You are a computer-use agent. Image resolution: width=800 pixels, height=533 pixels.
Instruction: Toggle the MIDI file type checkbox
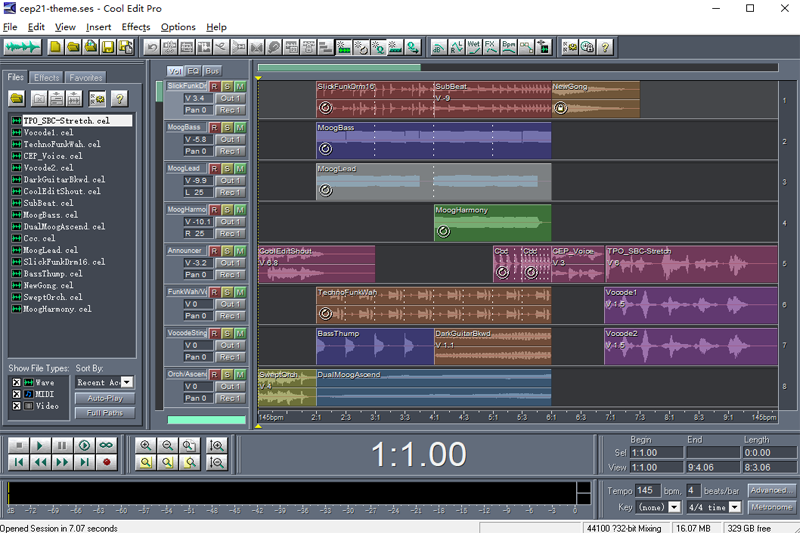pos(16,394)
